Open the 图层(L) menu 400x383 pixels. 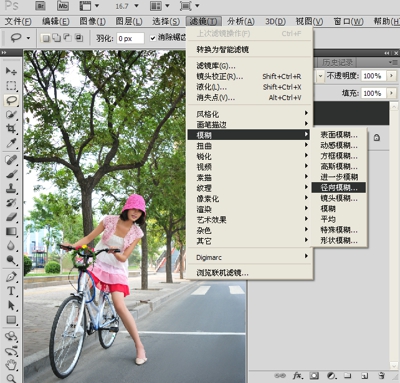(129, 22)
